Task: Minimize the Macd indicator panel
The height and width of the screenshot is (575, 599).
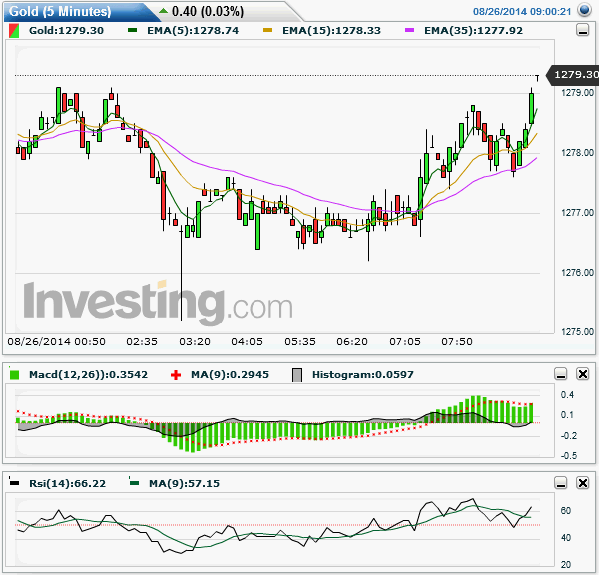Action: click(560, 374)
